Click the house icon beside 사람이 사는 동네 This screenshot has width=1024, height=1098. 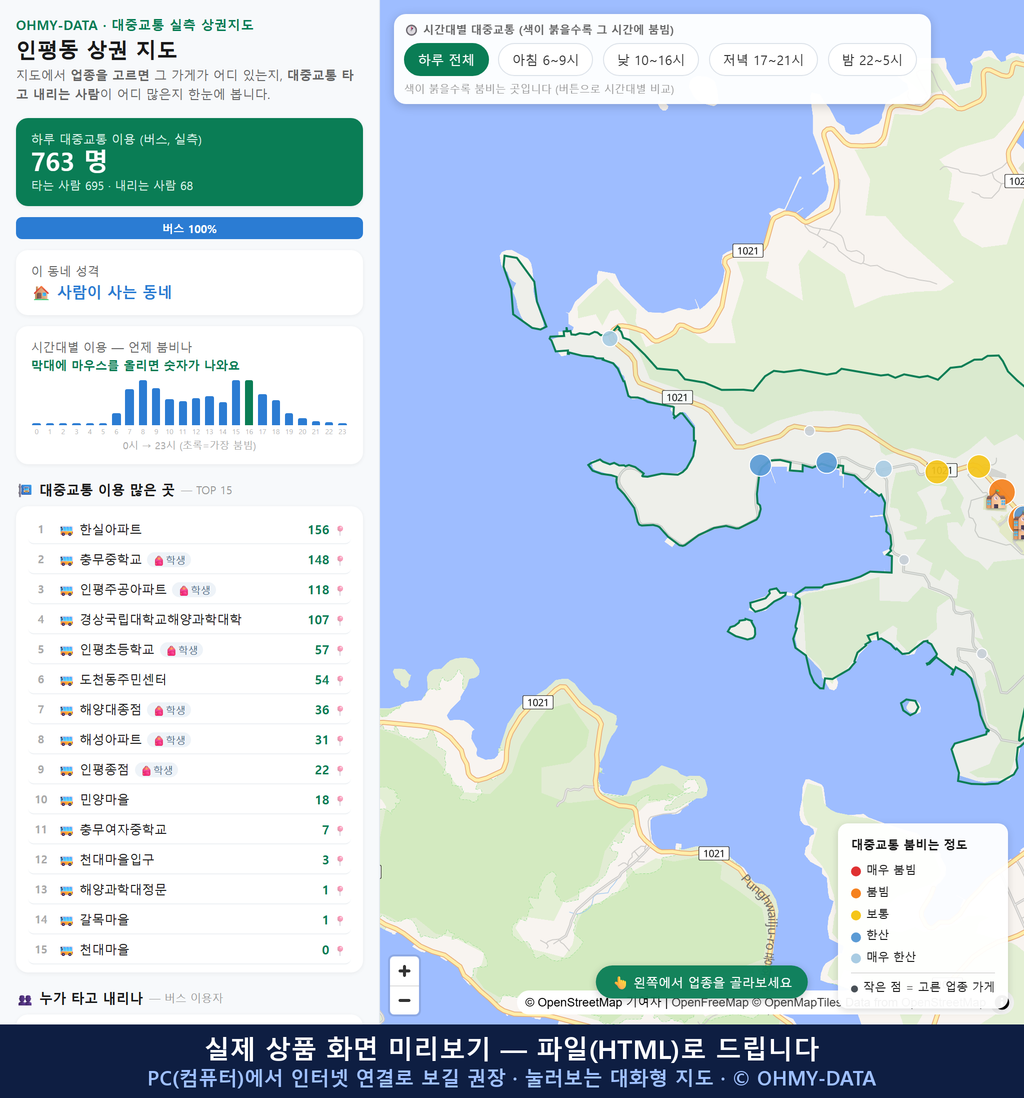tap(41, 293)
